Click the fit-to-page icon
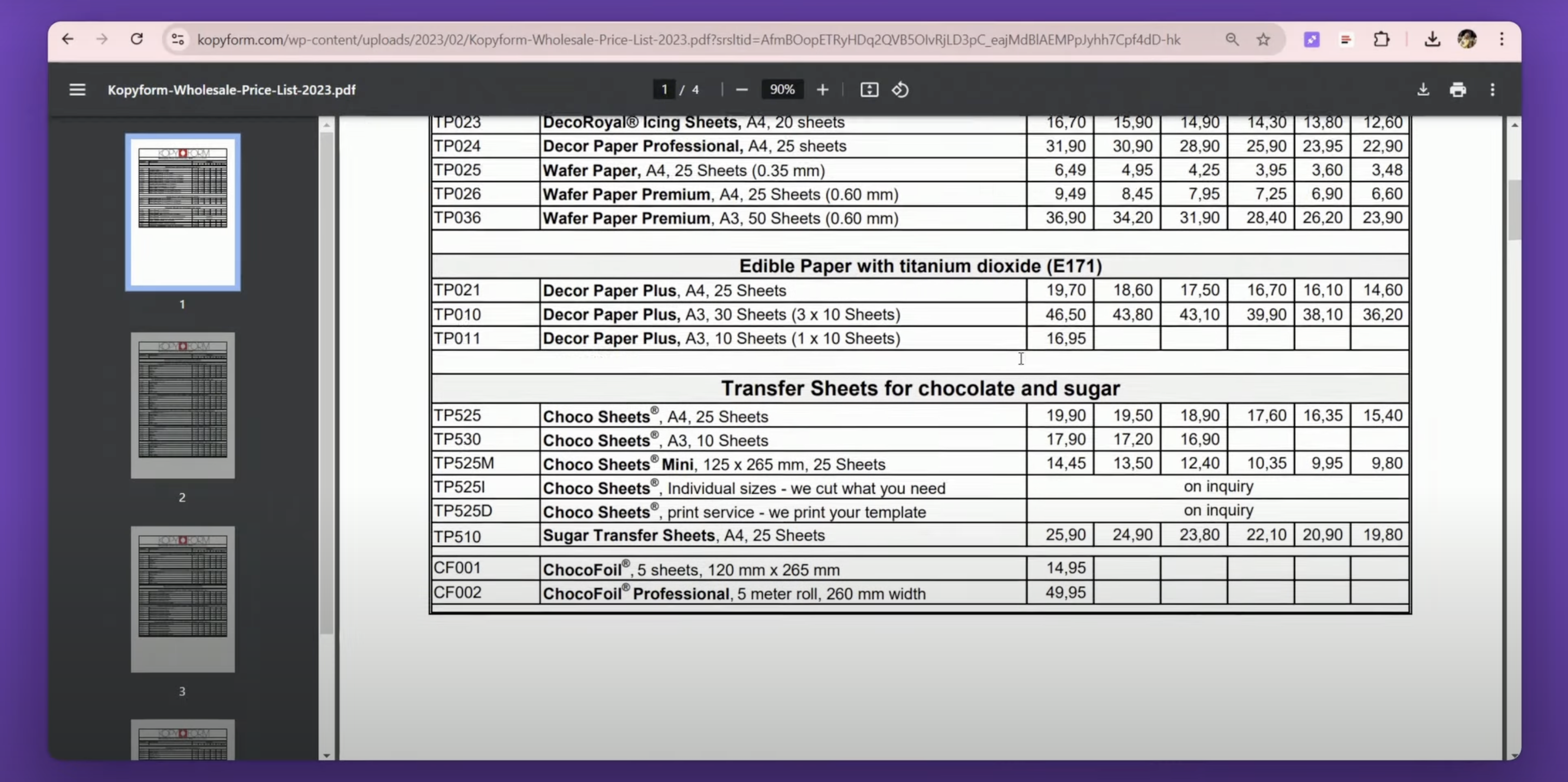1568x782 pixels. 869,90
